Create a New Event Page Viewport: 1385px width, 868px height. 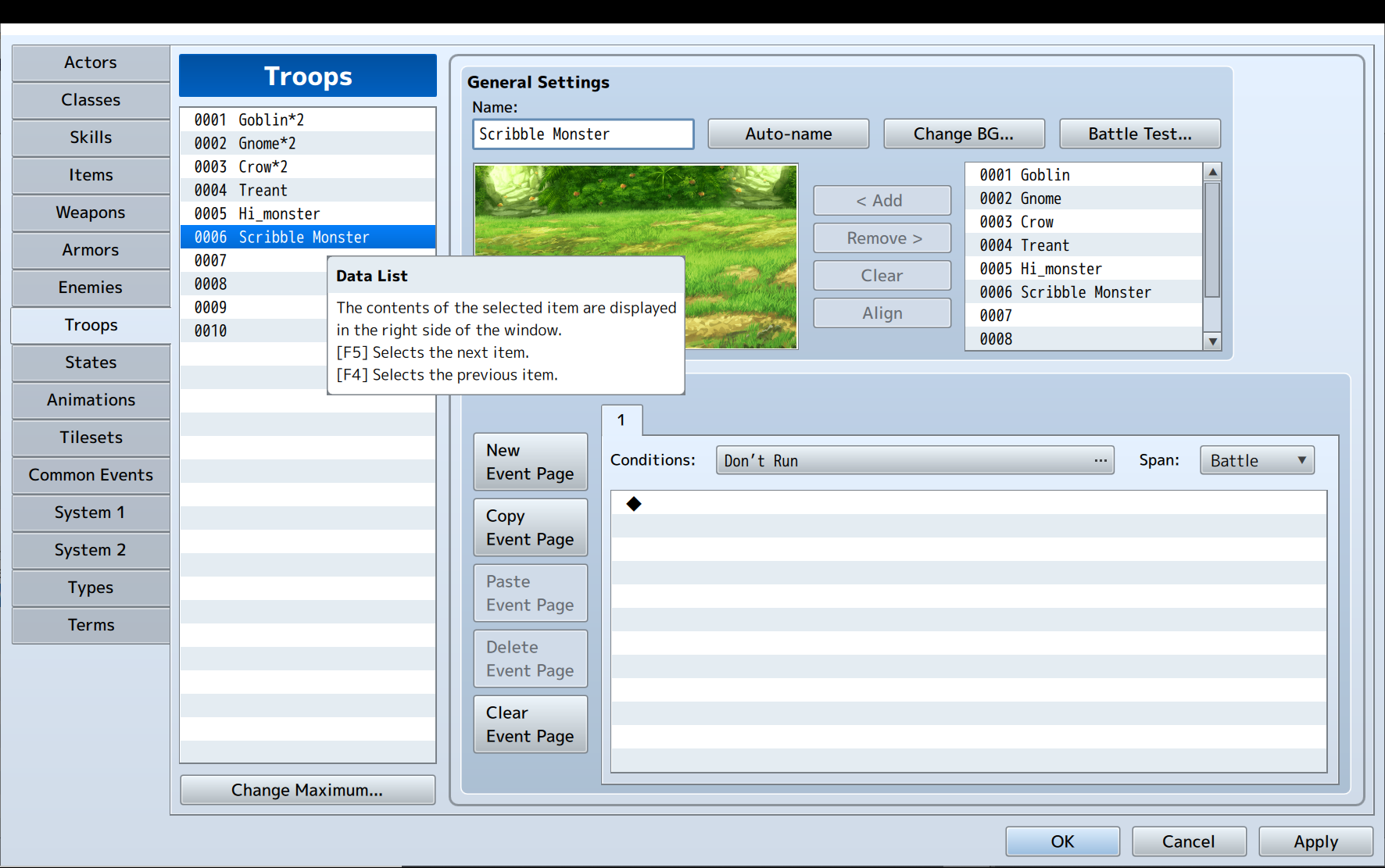coord(530,461)
